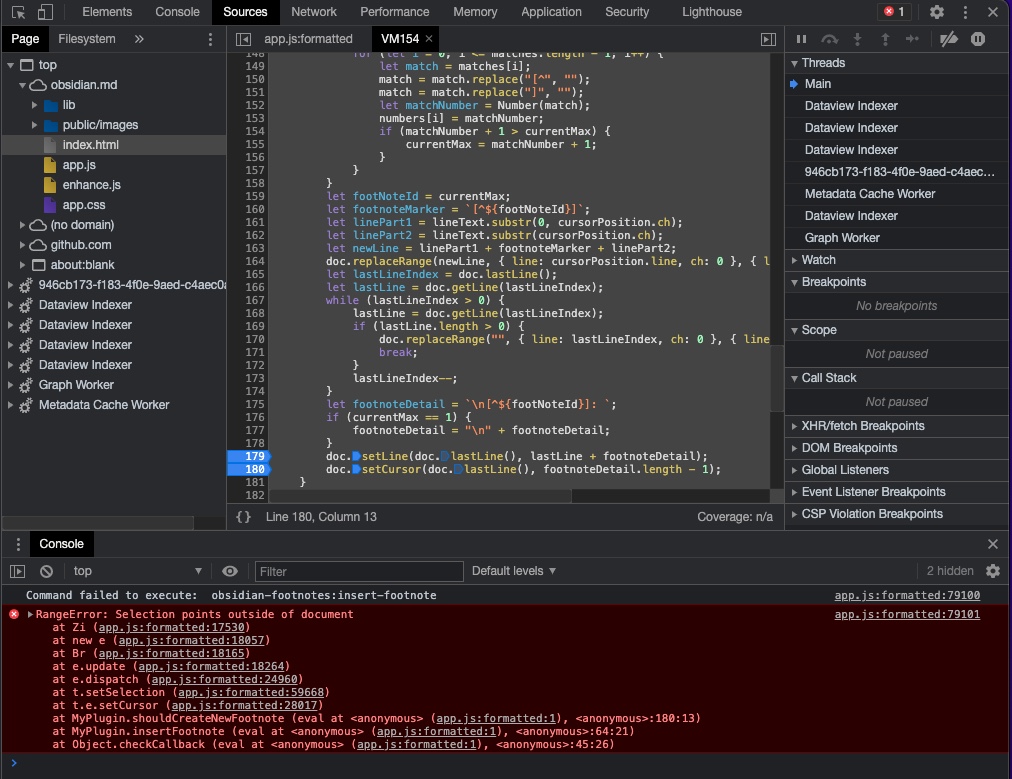Open the Application panel tab
The image size is (1012, 779).
pos(551,12)
